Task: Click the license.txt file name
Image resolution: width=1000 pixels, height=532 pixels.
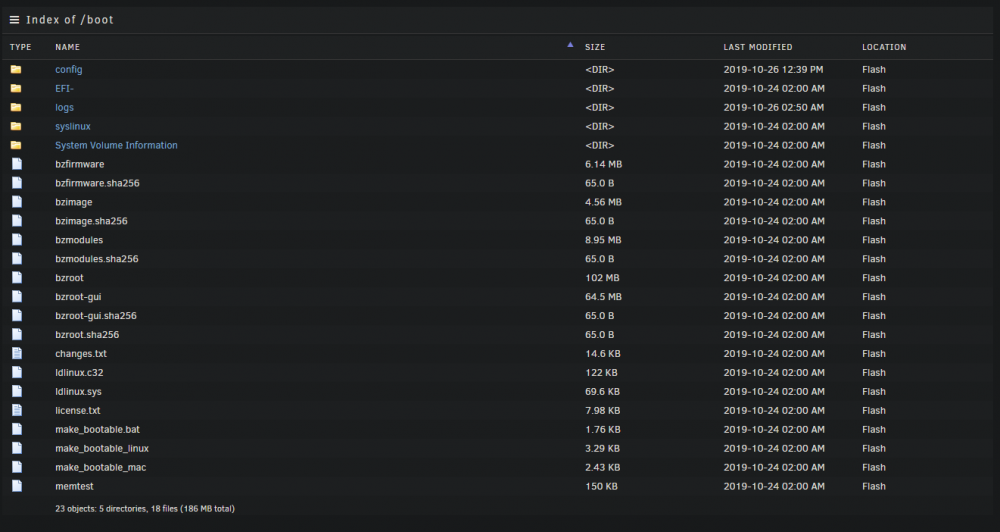Action: coord(78,410)
